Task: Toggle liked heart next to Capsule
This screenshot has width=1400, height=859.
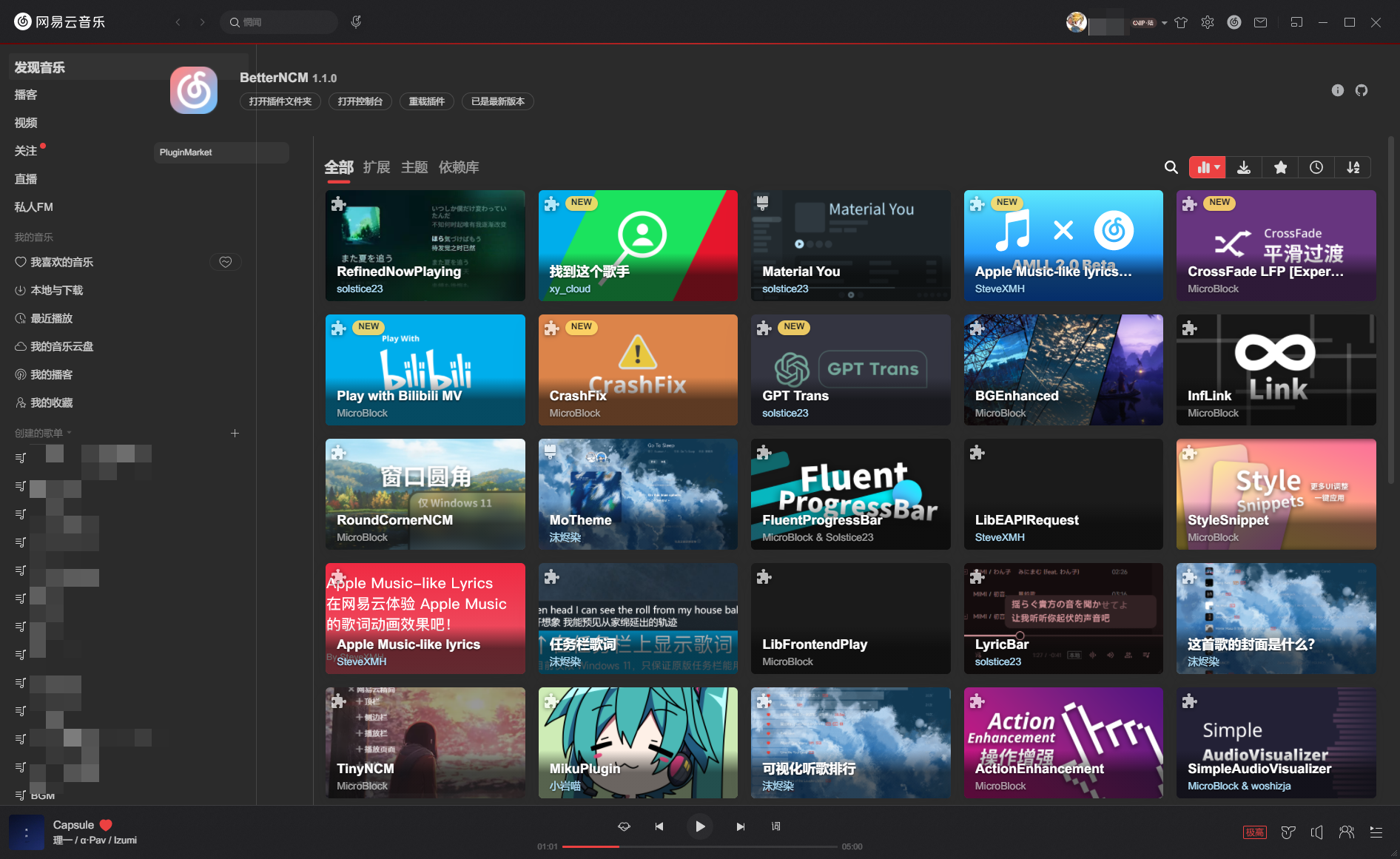Action: pos(106,825)
